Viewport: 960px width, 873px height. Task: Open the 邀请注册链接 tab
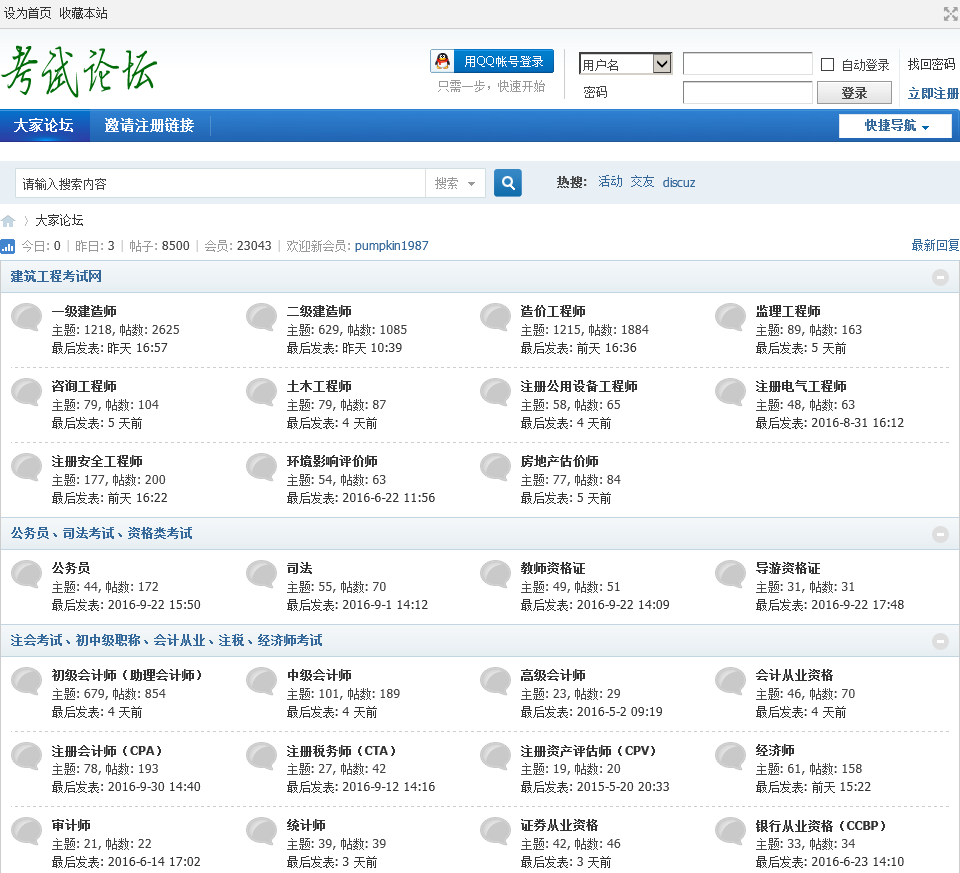point(149,126)
